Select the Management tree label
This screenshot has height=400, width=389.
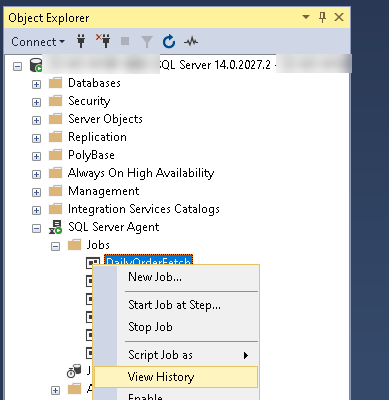click(104, 191)
